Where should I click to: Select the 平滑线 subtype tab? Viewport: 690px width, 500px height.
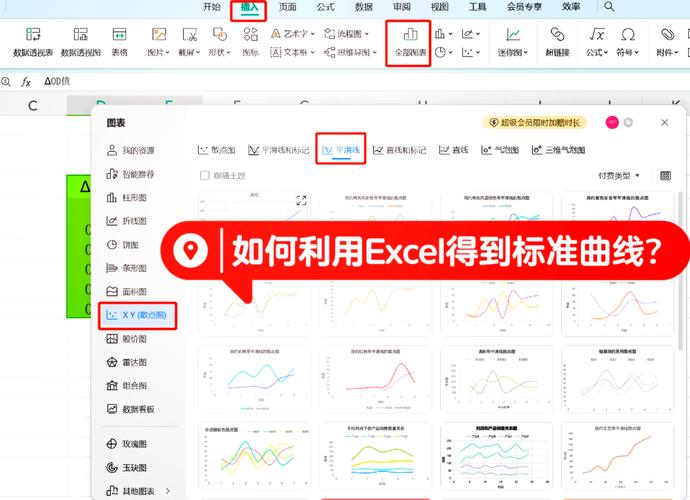pyautogui.click(x=341, y=150)
